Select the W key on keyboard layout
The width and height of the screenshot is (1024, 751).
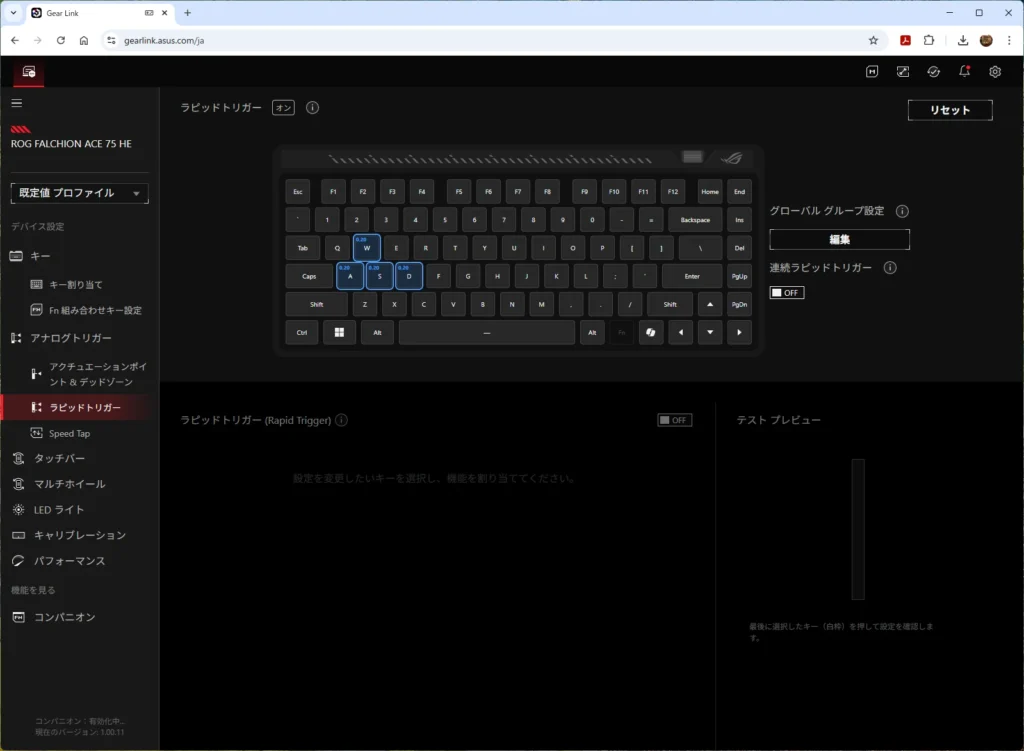pyautogui.click(x=367, y=248)
